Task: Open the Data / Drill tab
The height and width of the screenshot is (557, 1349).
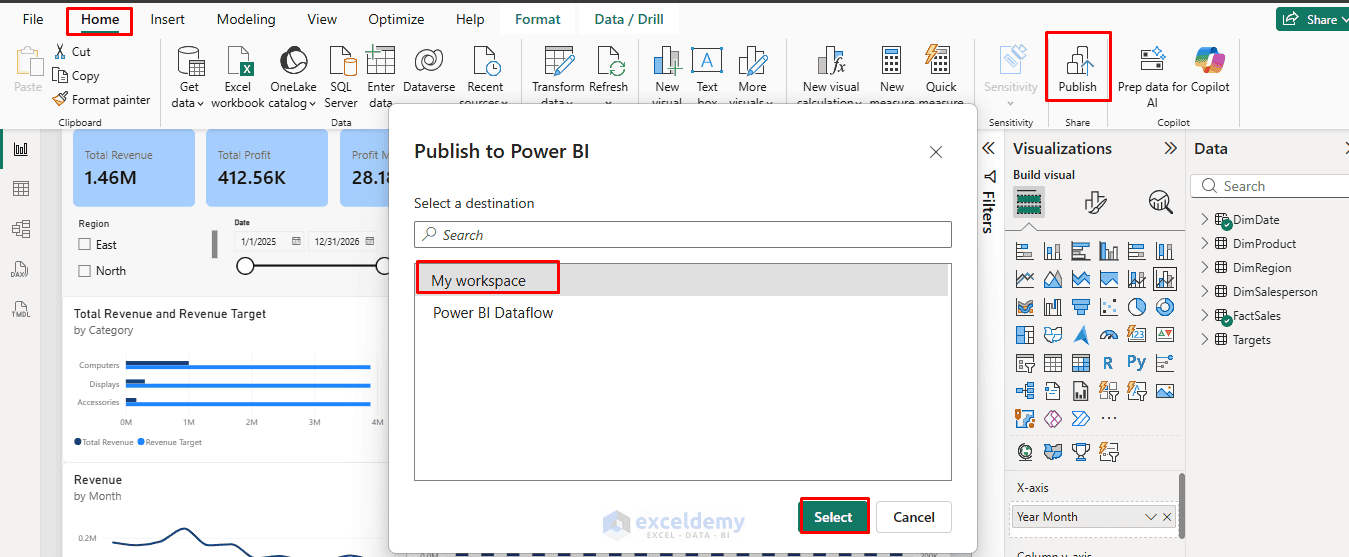Action: [x=629, y=19]
